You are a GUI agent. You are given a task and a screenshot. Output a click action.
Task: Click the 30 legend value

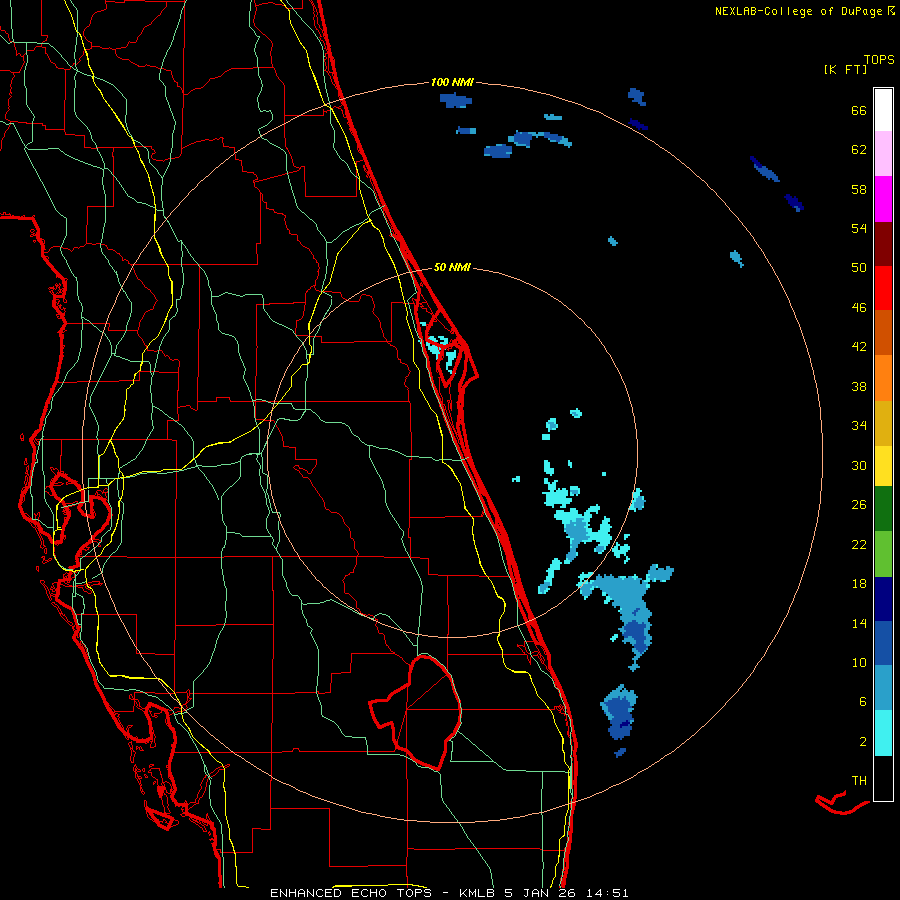point(859,465)
